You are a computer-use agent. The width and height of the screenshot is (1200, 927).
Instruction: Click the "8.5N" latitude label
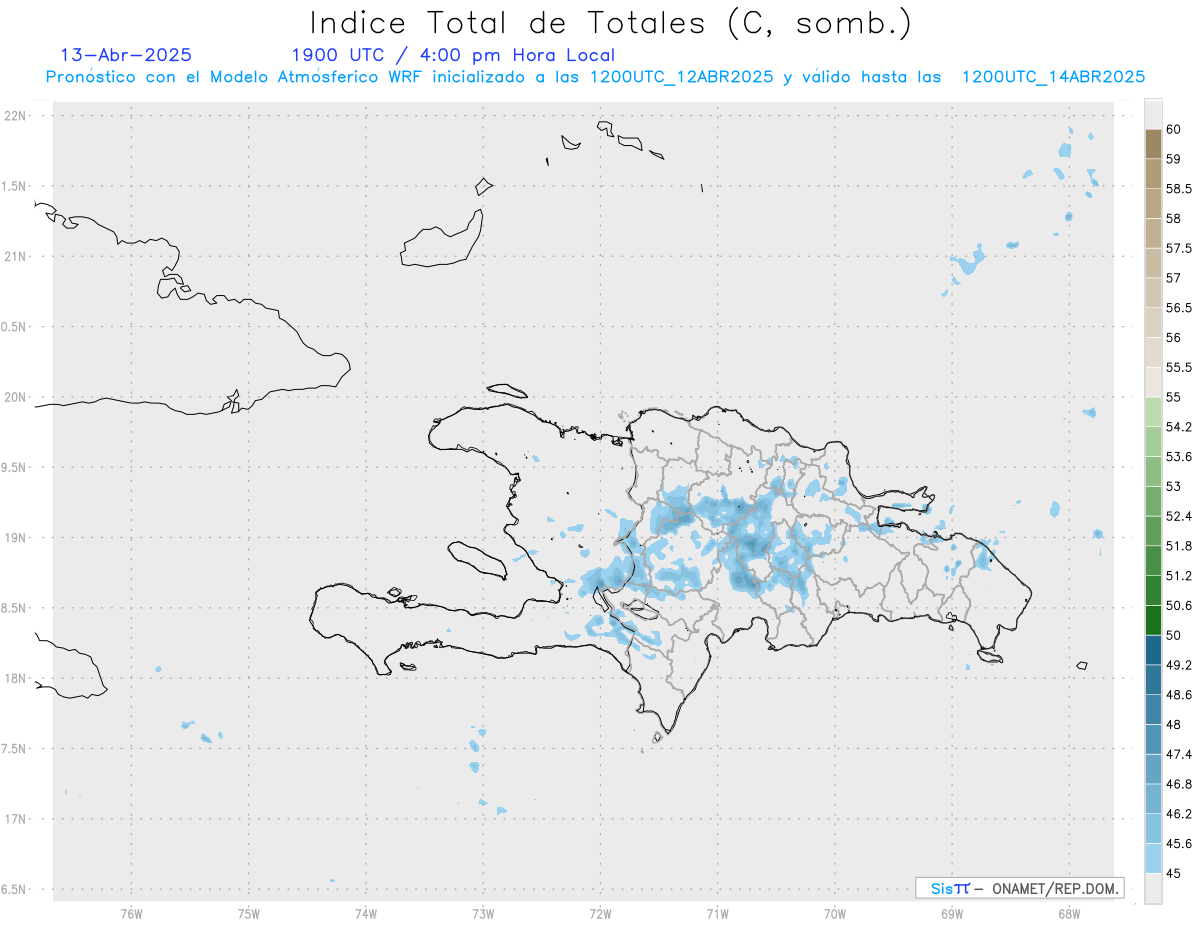(15, 608)
